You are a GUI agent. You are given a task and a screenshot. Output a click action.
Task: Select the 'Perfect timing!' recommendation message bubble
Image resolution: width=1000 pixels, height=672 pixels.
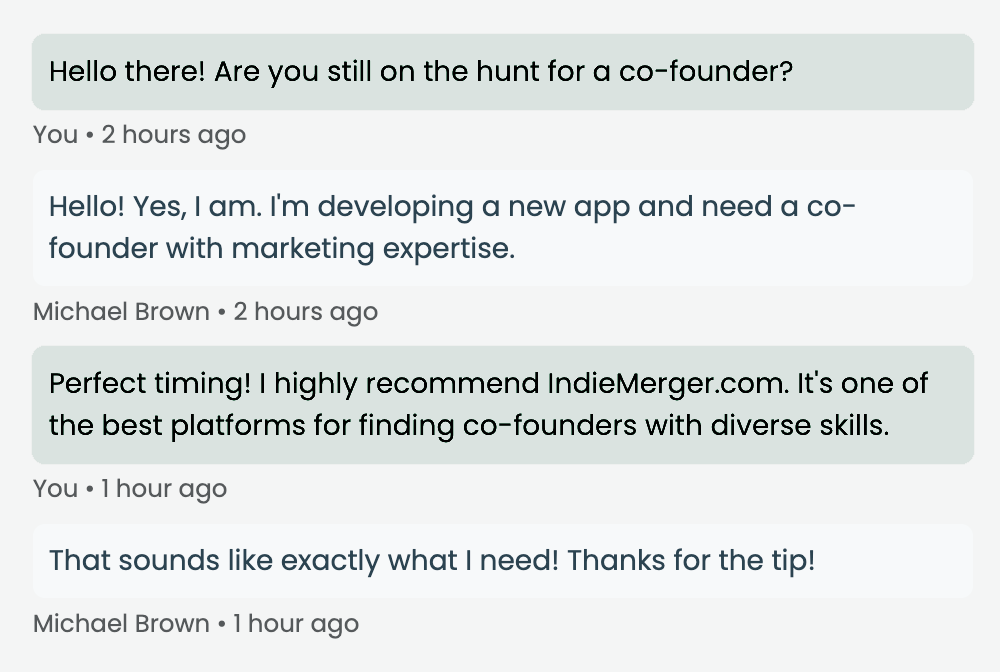click(x=503, y=405)
